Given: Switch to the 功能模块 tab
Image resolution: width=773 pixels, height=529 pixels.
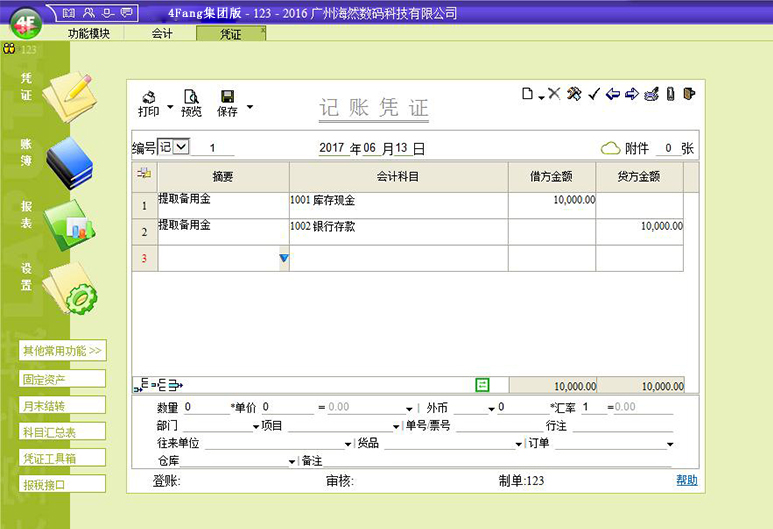Looking at the screenshot, I should (89, 34).
